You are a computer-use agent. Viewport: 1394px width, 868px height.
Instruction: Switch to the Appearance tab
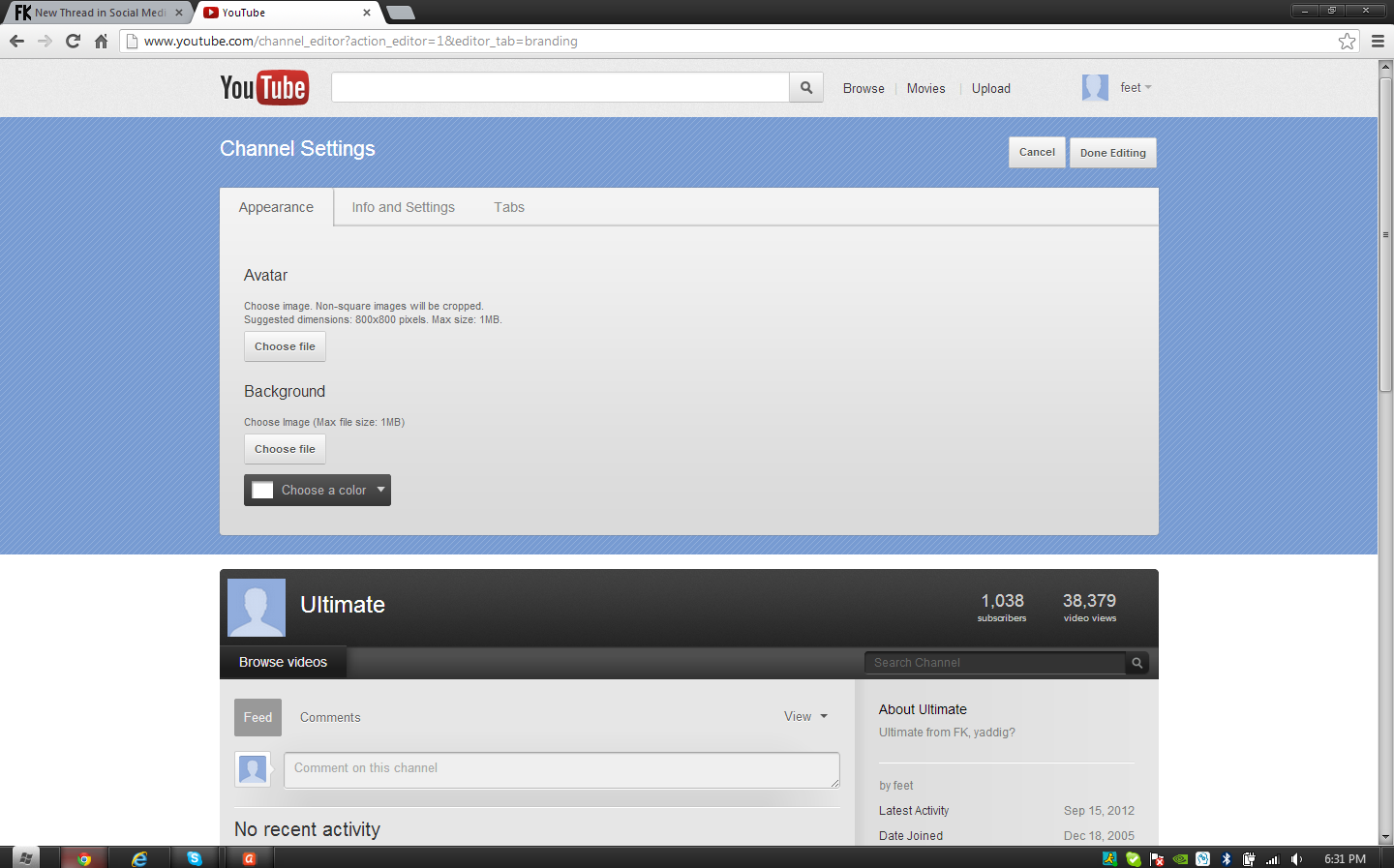[276, 207]
